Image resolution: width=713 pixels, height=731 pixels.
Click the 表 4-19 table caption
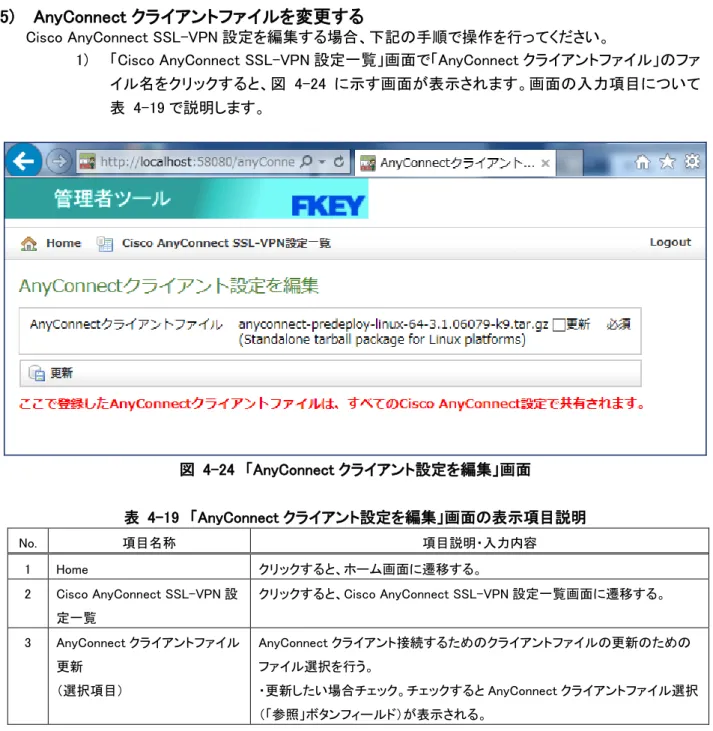point(355,517)
